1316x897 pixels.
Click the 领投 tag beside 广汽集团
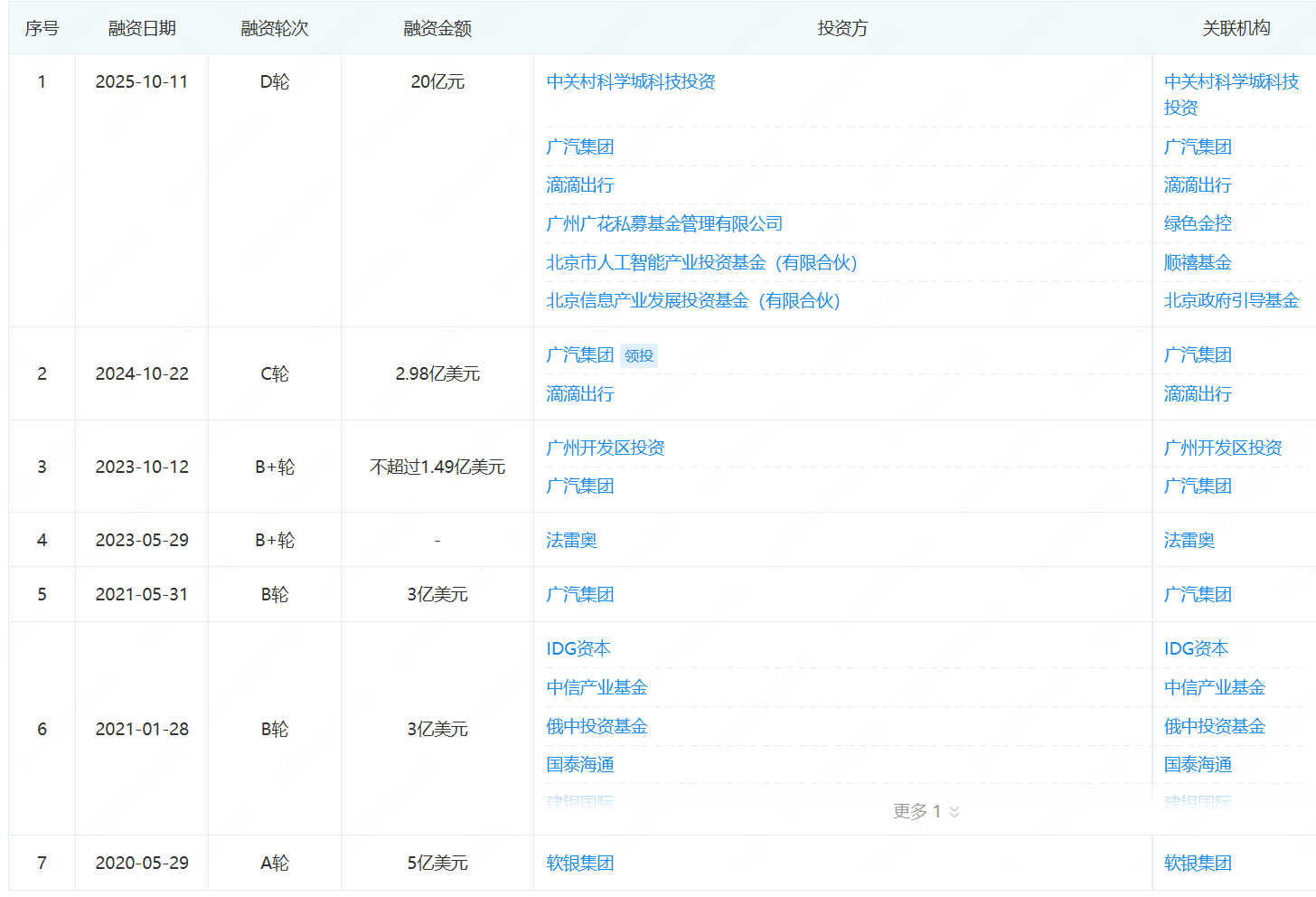click(638, 356)
